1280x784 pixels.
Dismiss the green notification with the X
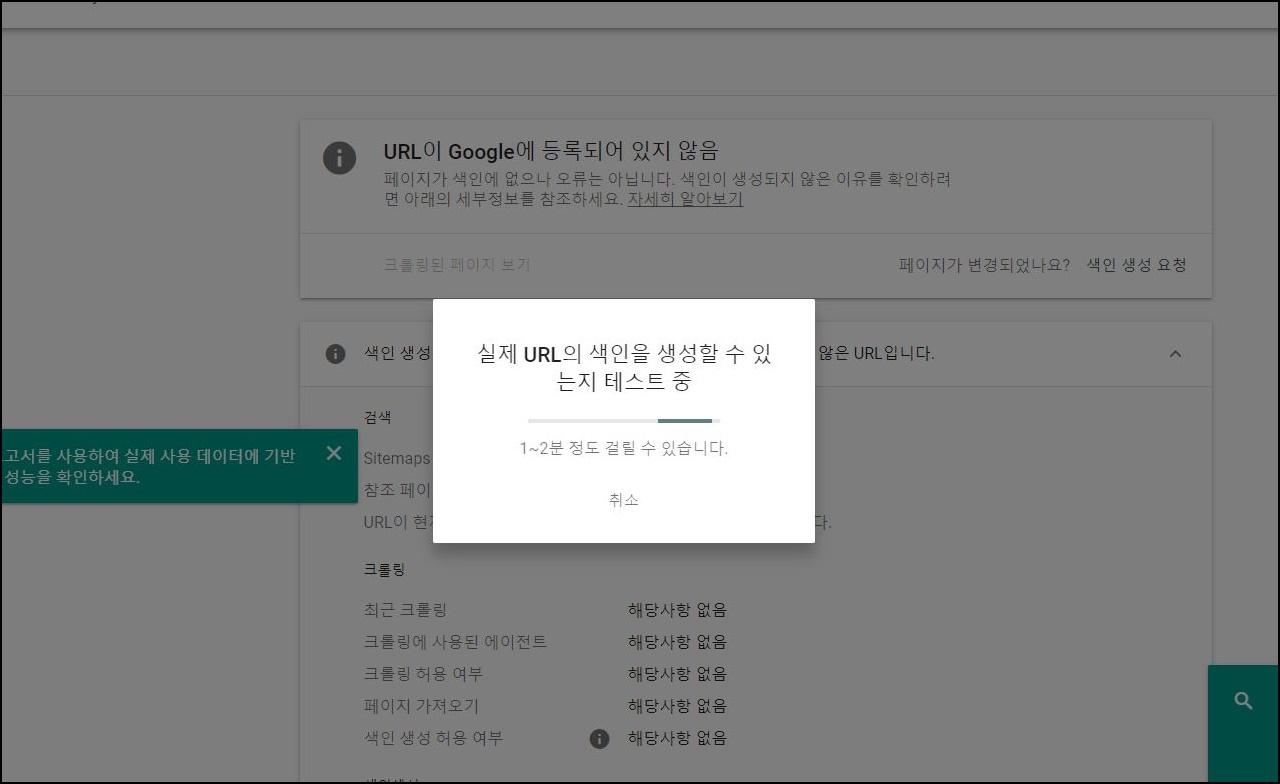pyautogui.click(x=334, y=453)
